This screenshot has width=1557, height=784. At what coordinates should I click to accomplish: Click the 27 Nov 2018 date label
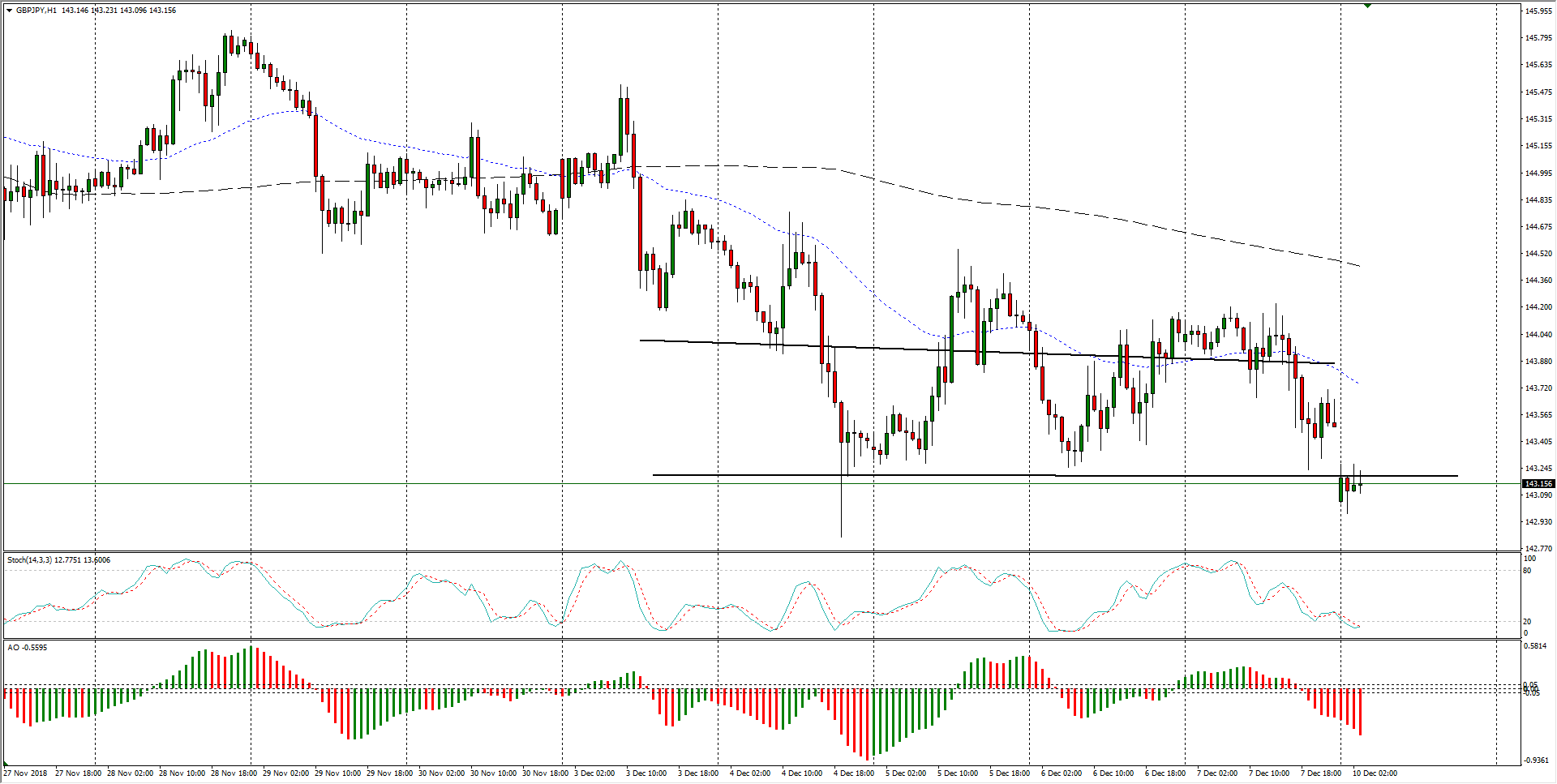tap(25, 773)
